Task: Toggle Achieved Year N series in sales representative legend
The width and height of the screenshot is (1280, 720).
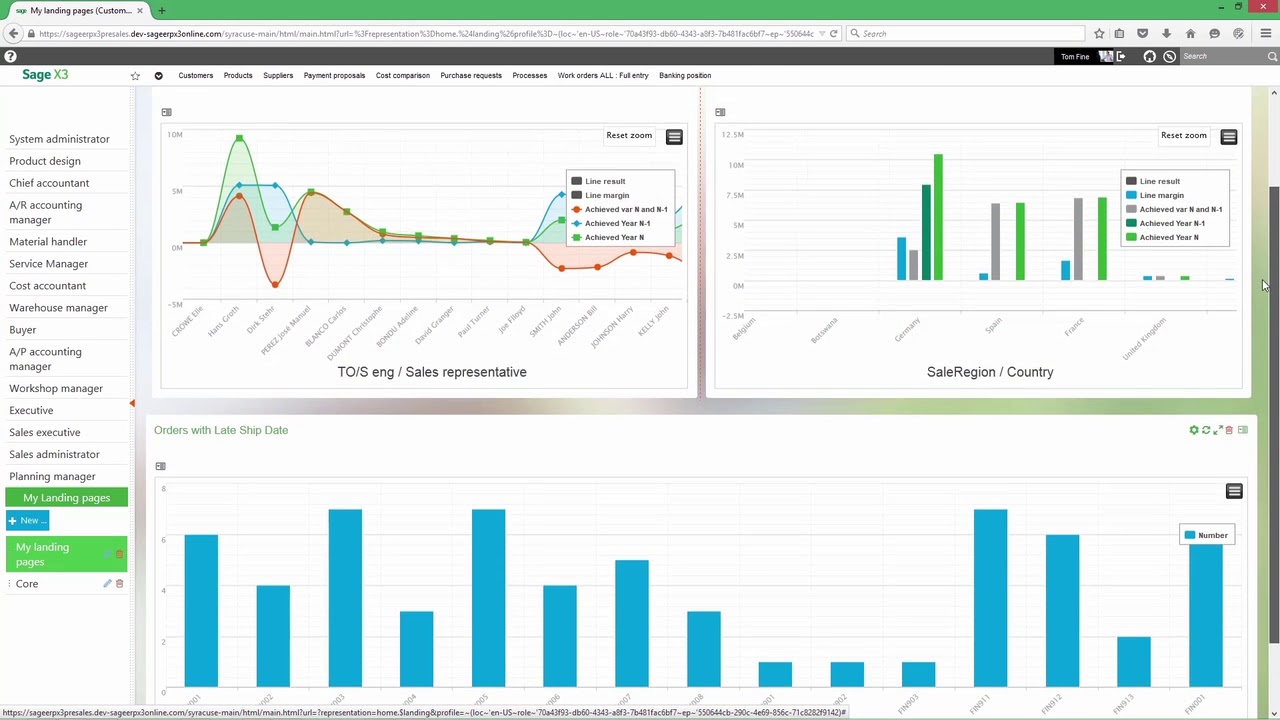Action: [x=614, y=237]
